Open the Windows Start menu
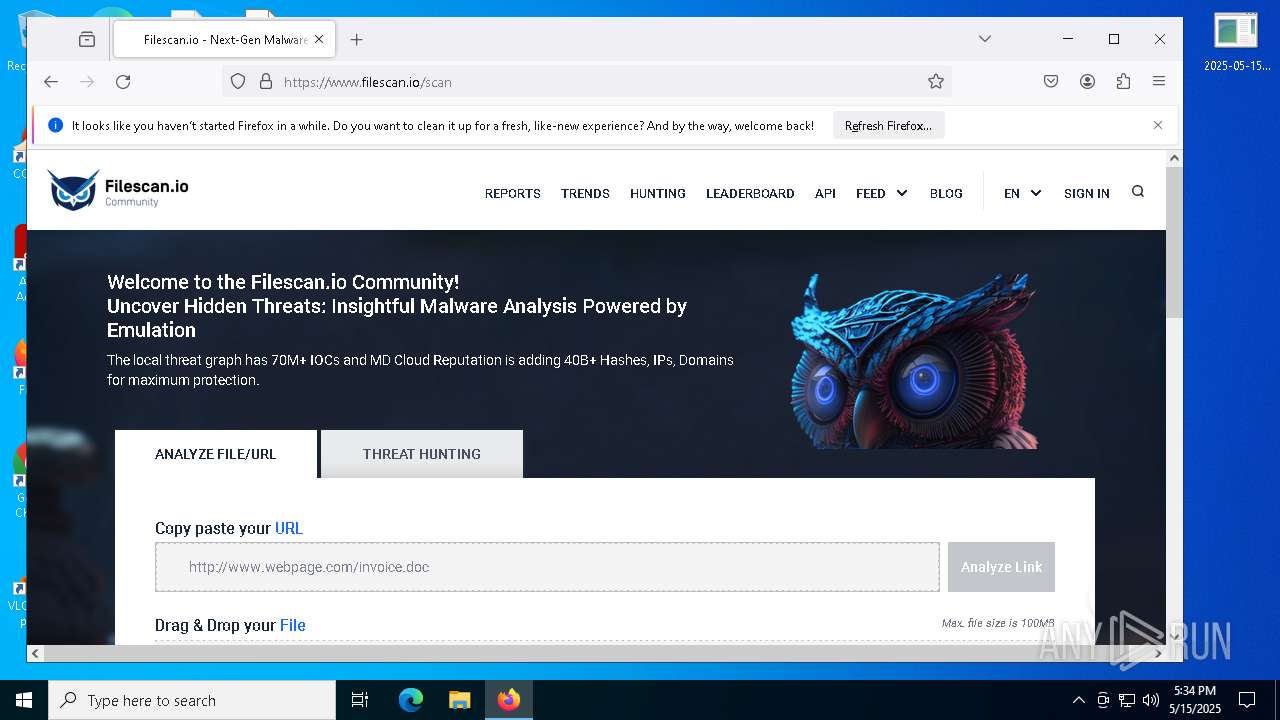This screenshot has height=720, width=1280. (x=24, y=700)
